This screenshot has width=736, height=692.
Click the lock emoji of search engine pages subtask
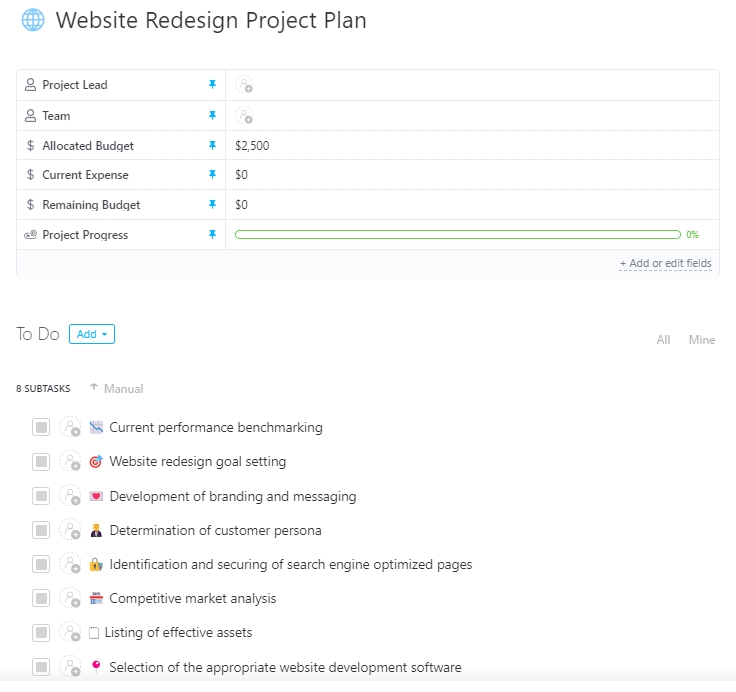[96, 564]
